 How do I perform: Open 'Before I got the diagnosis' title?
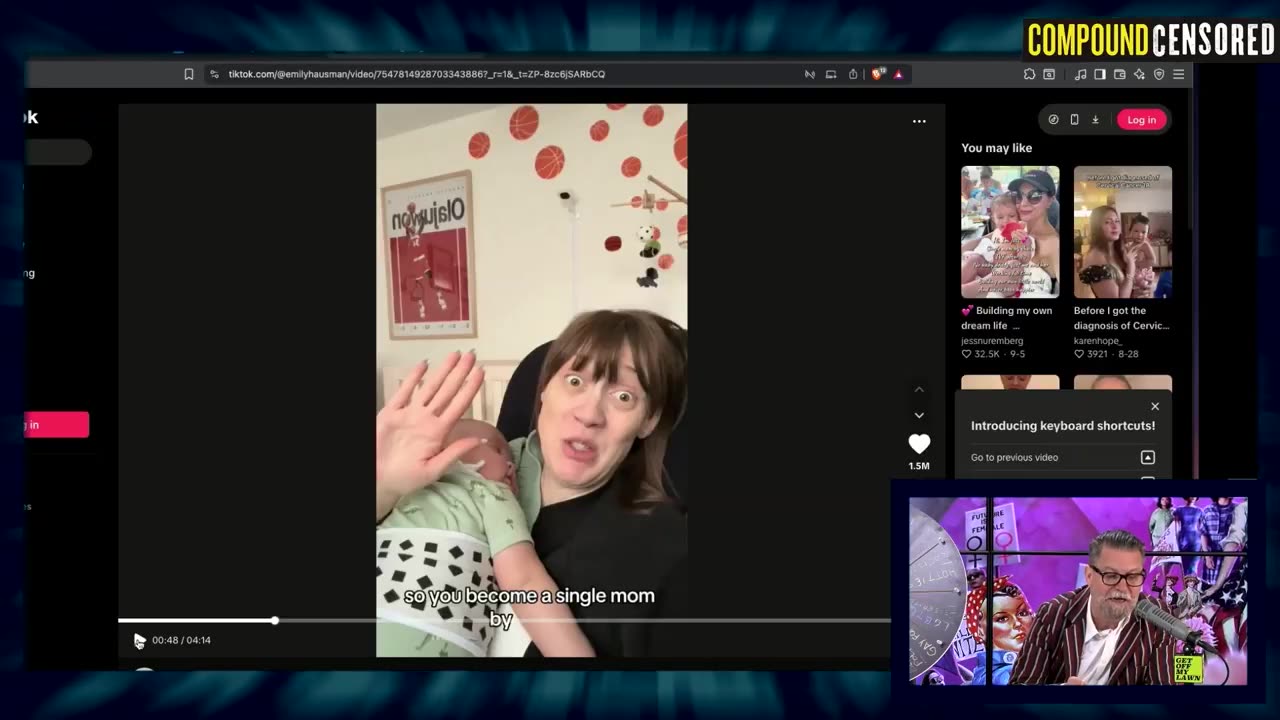[1121, 318]
